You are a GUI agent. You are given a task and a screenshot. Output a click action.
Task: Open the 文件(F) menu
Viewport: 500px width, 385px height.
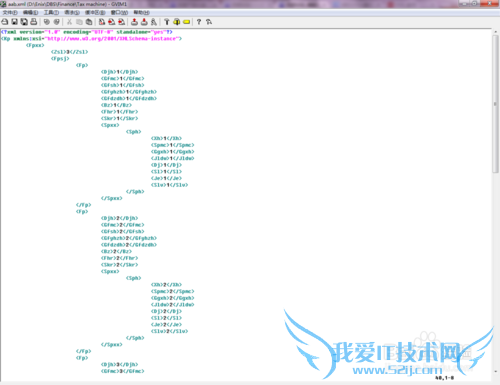pyautogui.click(x=10, y=12)
